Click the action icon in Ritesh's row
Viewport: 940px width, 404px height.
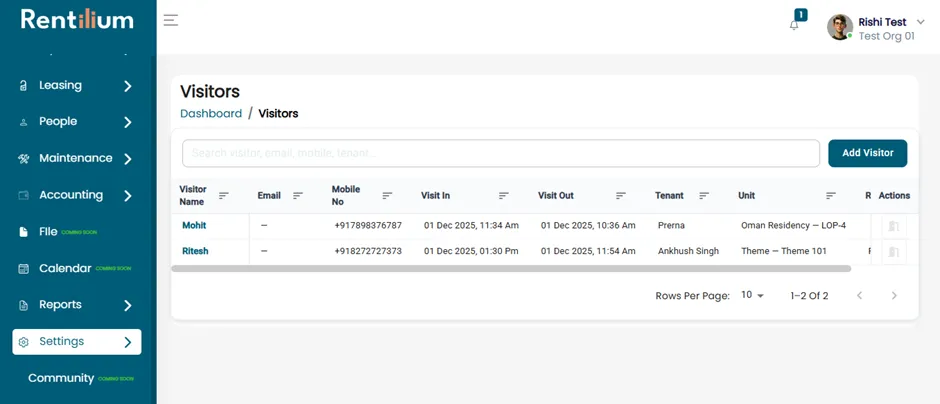(894, 252)
